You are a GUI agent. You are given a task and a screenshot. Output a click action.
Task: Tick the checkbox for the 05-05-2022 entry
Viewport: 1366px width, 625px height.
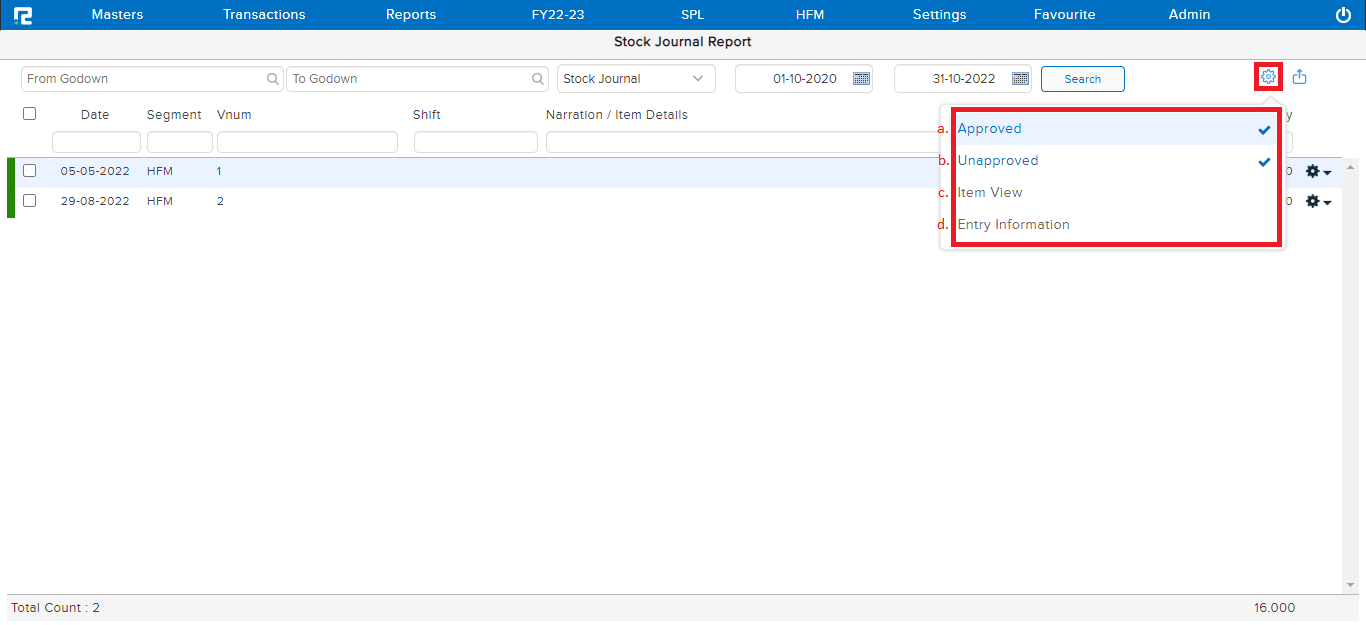(x=30, y=171)
